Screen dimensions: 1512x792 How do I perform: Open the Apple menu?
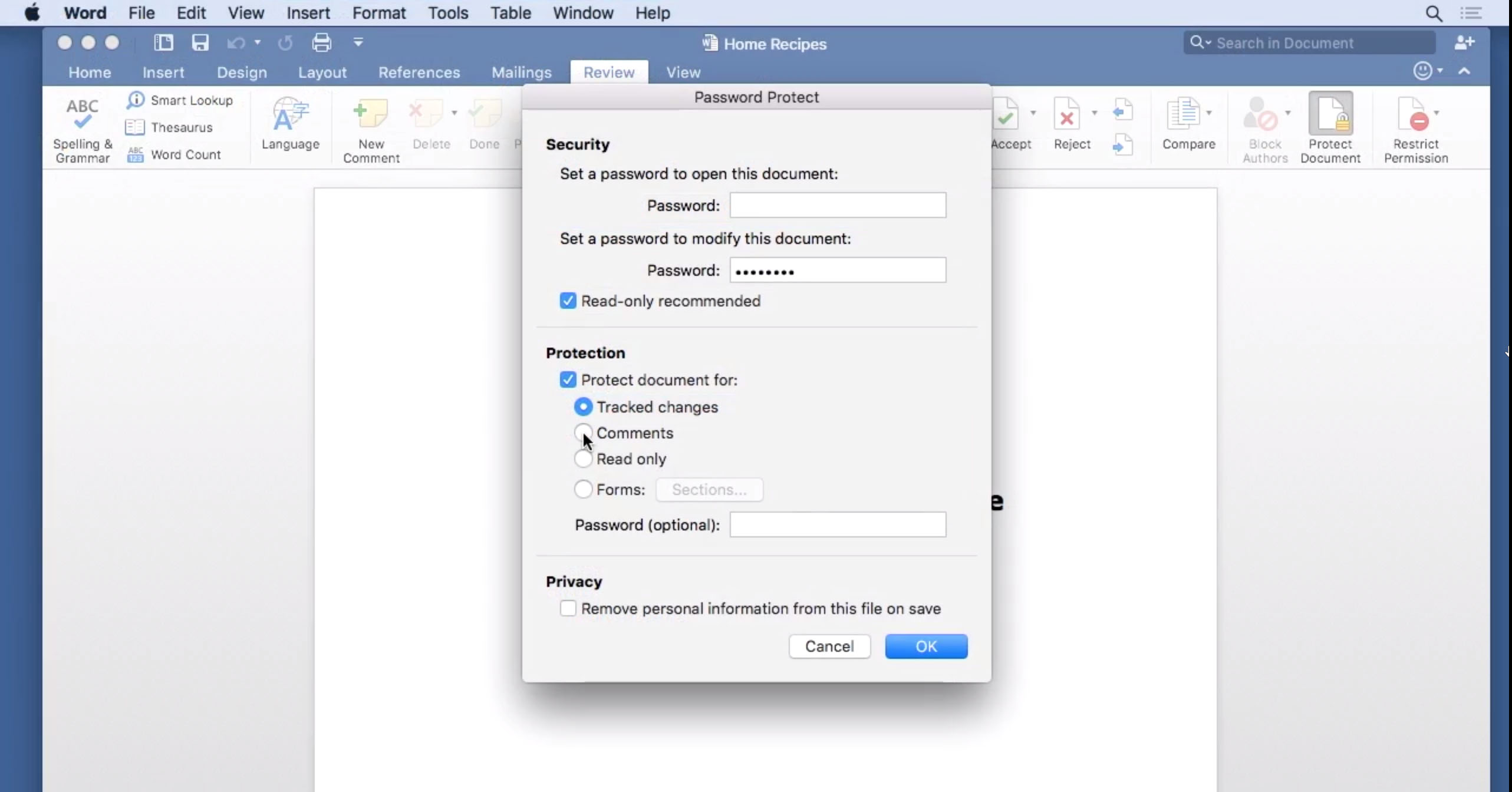click(32, 12)
